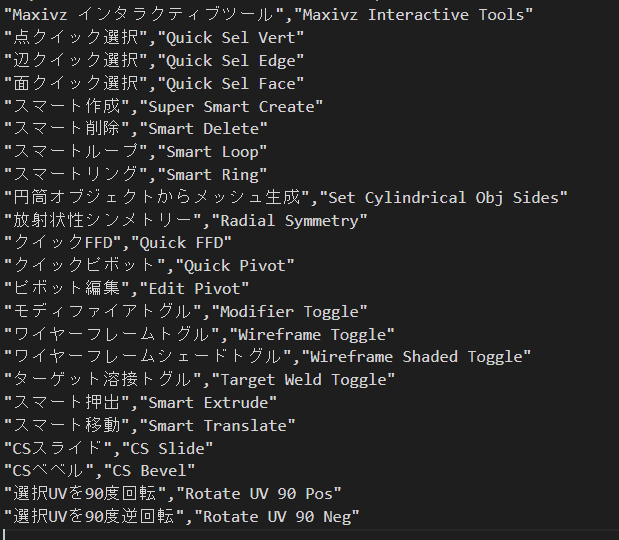The image size is (619, 540).
Task: Click on "Smart Ring" string
Action: (x=212, y=175)
